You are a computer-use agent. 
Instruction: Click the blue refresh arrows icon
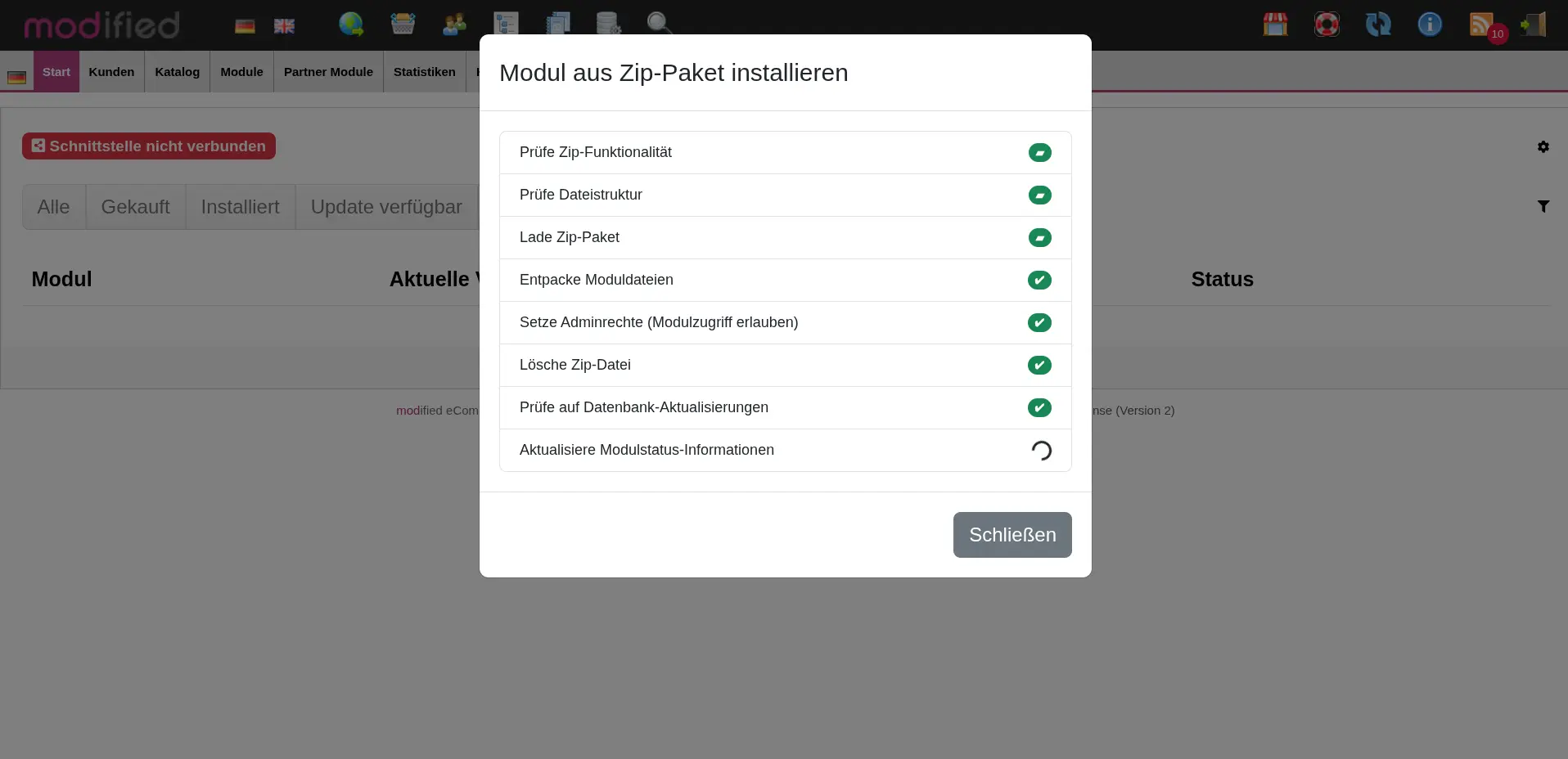(1378, 25)
